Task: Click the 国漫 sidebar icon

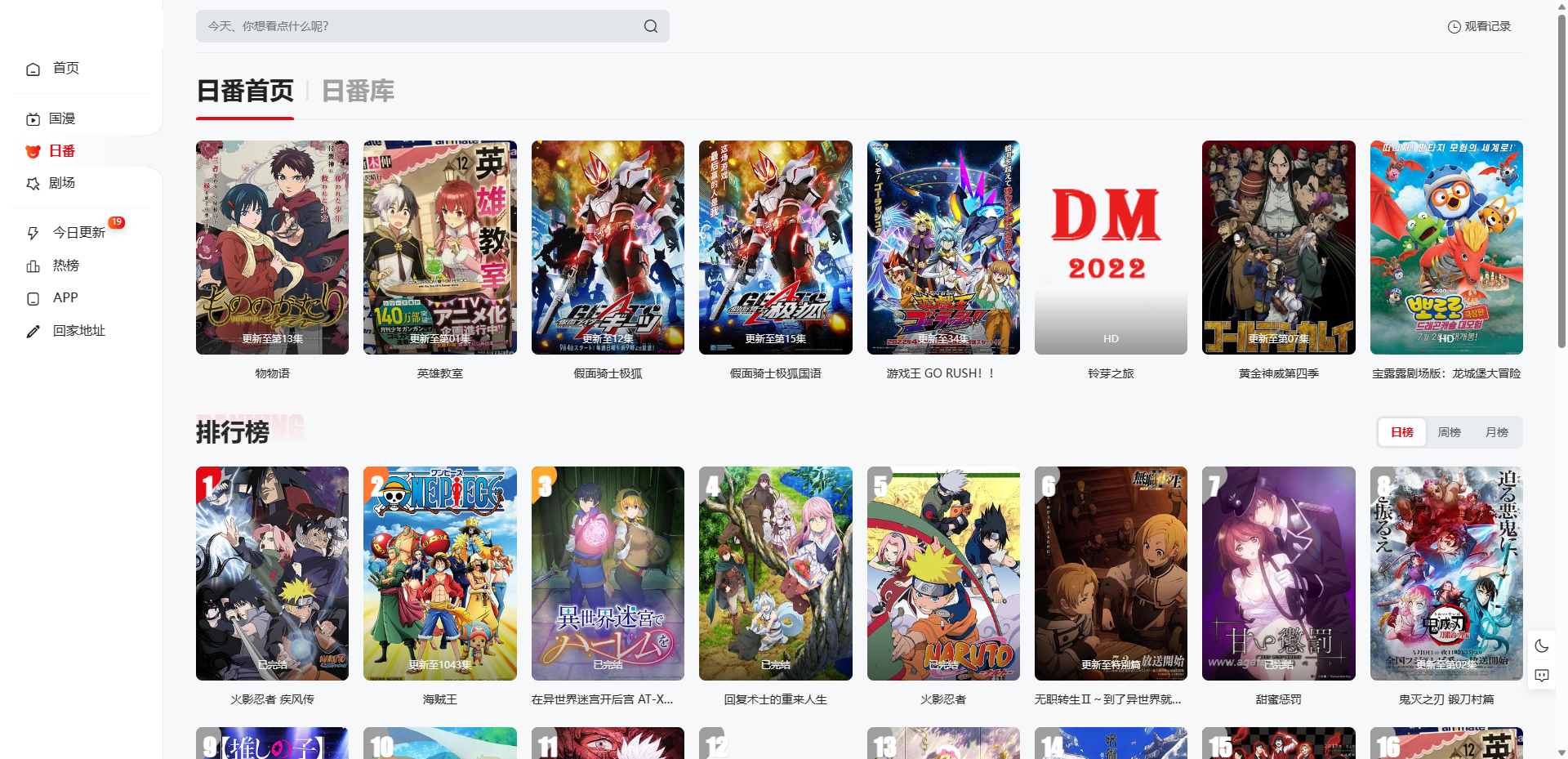Action: click(x=33, y=119)
